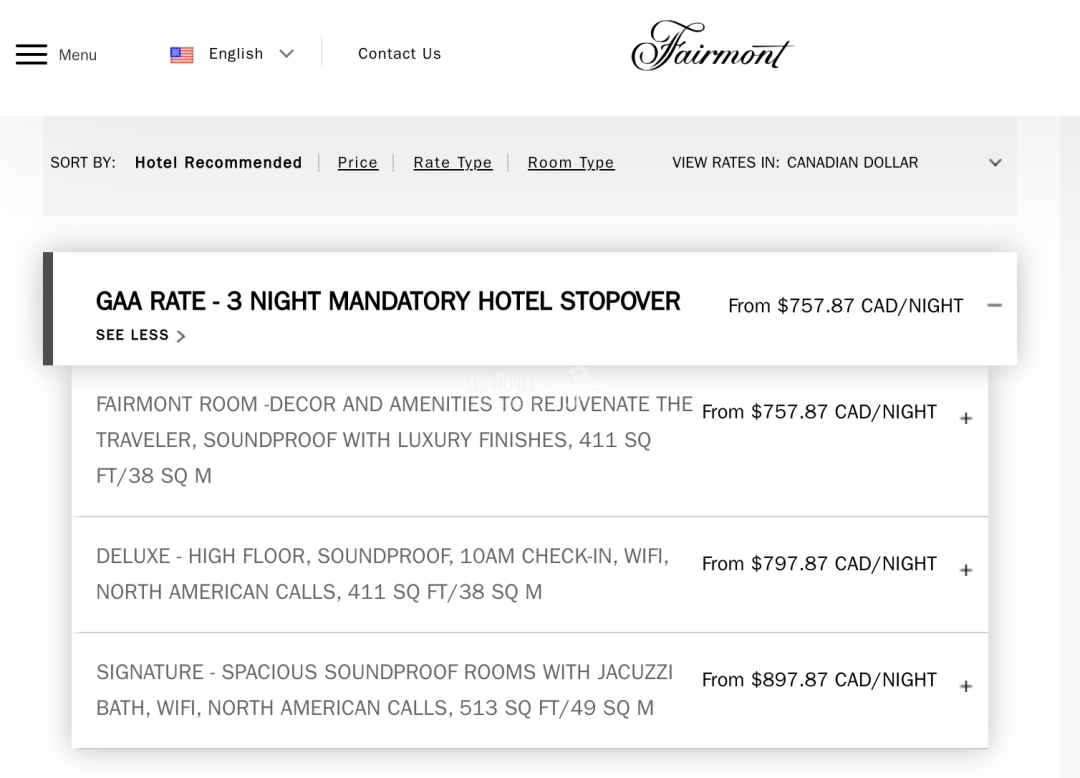
Task: Click the US flag language icon
Action: coord(182,54)
